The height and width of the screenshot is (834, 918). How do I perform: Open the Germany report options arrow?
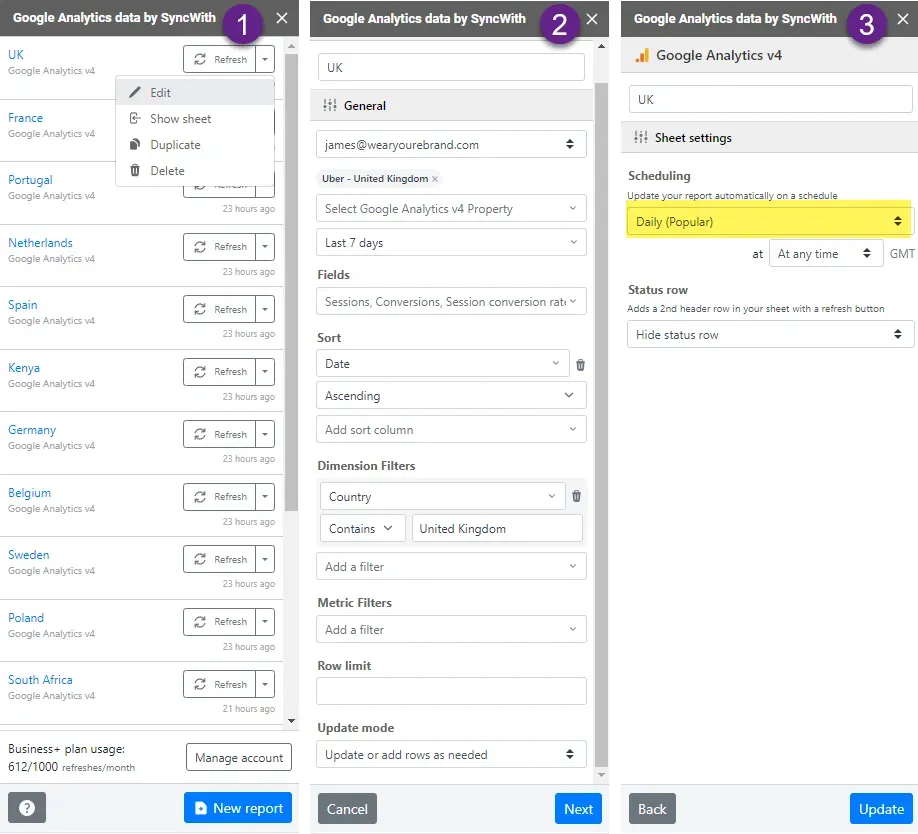click(265, 434)
